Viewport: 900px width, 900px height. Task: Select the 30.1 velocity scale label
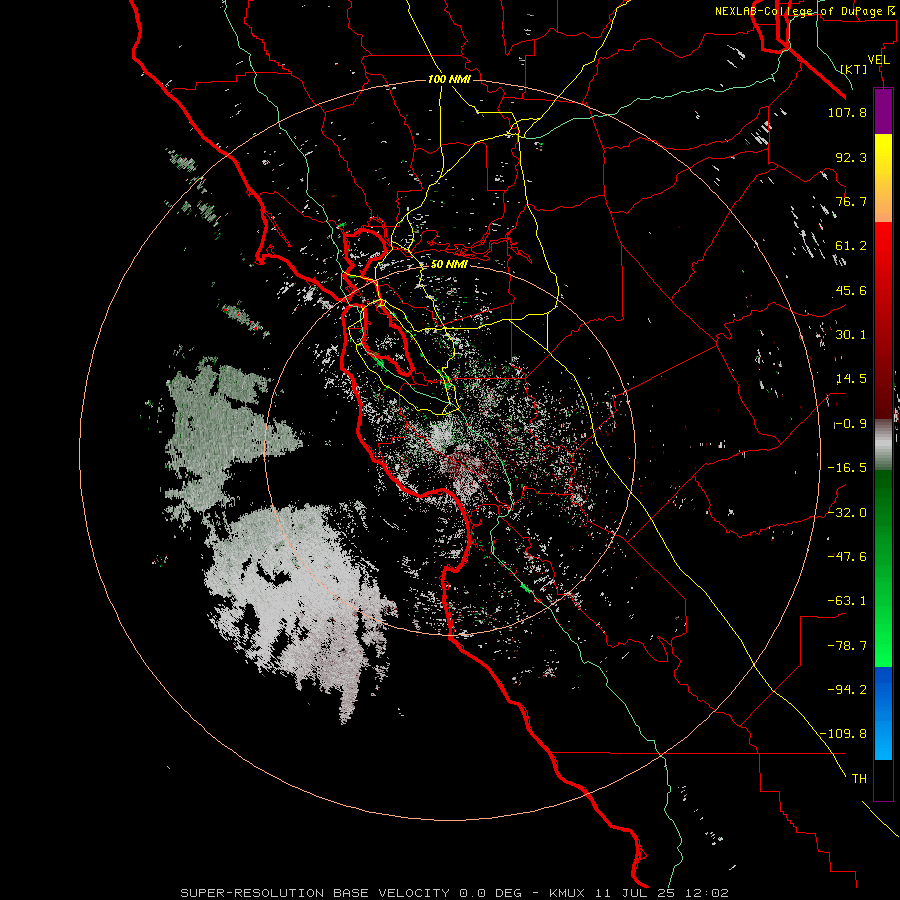click(x=851, y=335)
